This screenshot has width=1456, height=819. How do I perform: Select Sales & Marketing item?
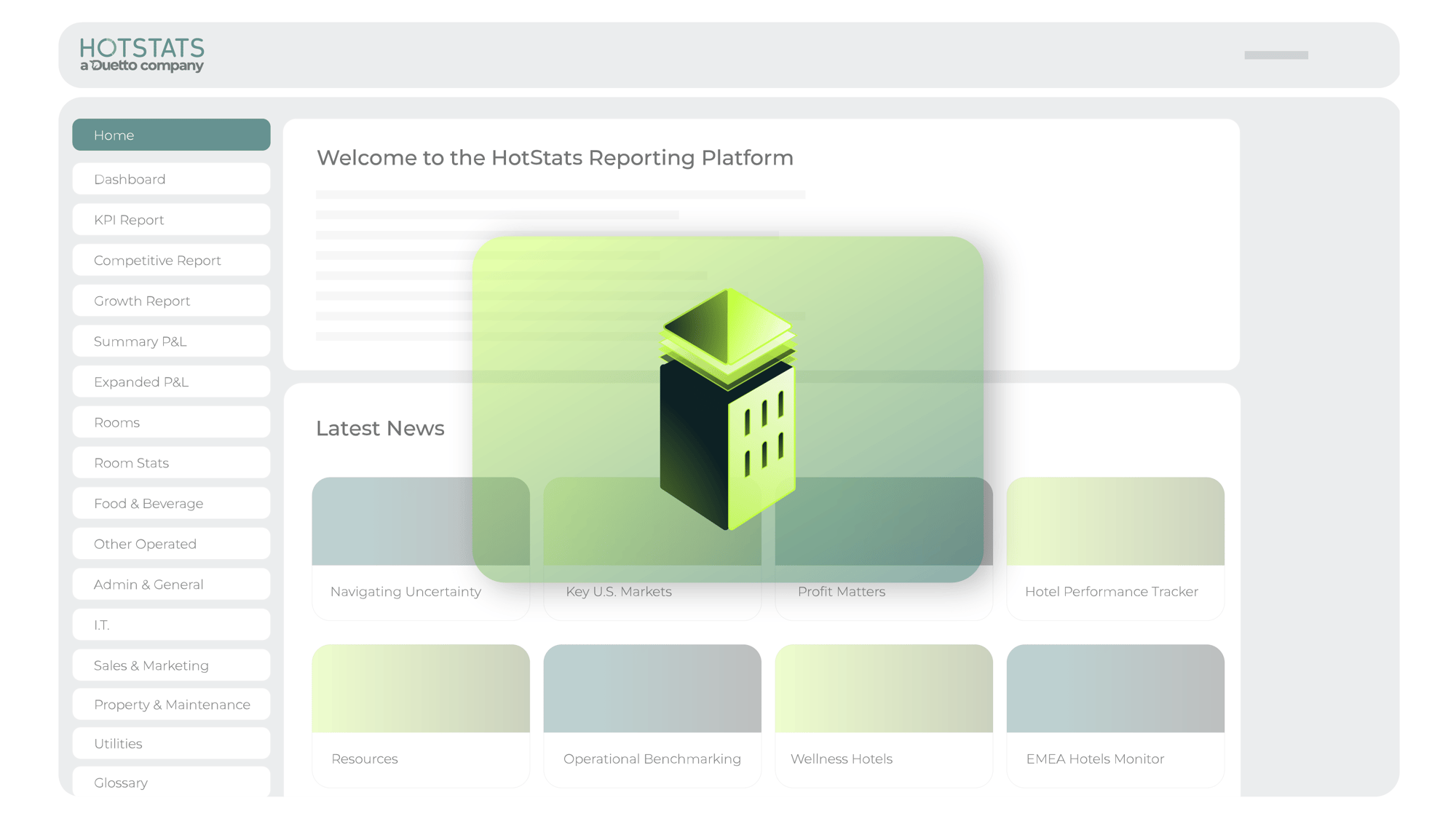(x=171, y=665)
